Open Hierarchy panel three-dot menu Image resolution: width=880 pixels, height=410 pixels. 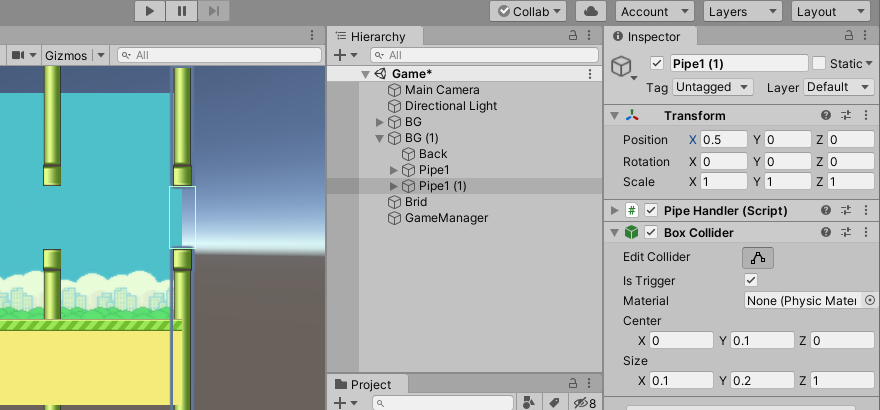(589, 36)
